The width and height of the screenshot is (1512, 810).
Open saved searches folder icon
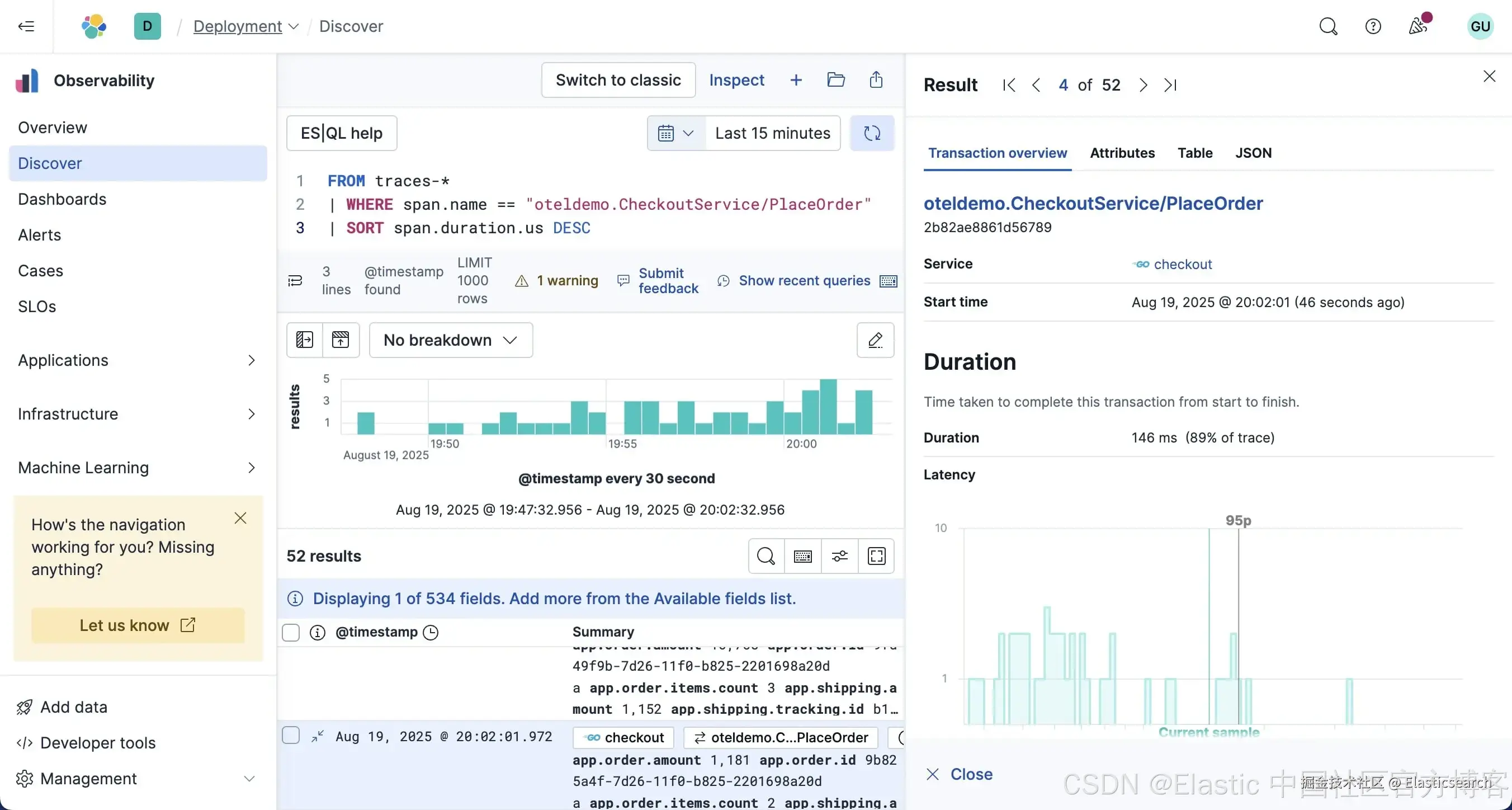click(x=835, y=80)
